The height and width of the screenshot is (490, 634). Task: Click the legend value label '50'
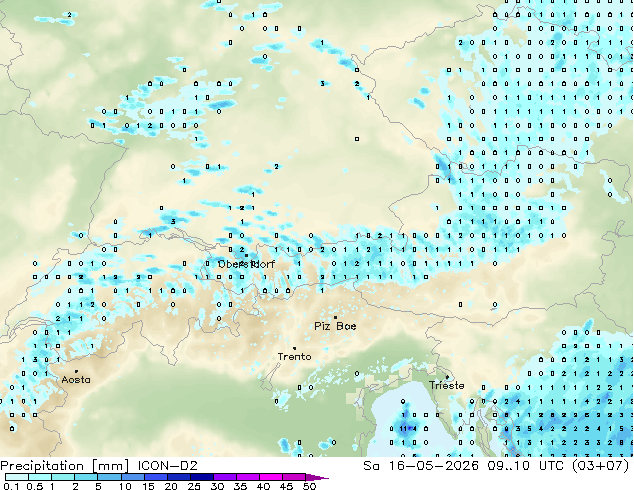[309, 486]
